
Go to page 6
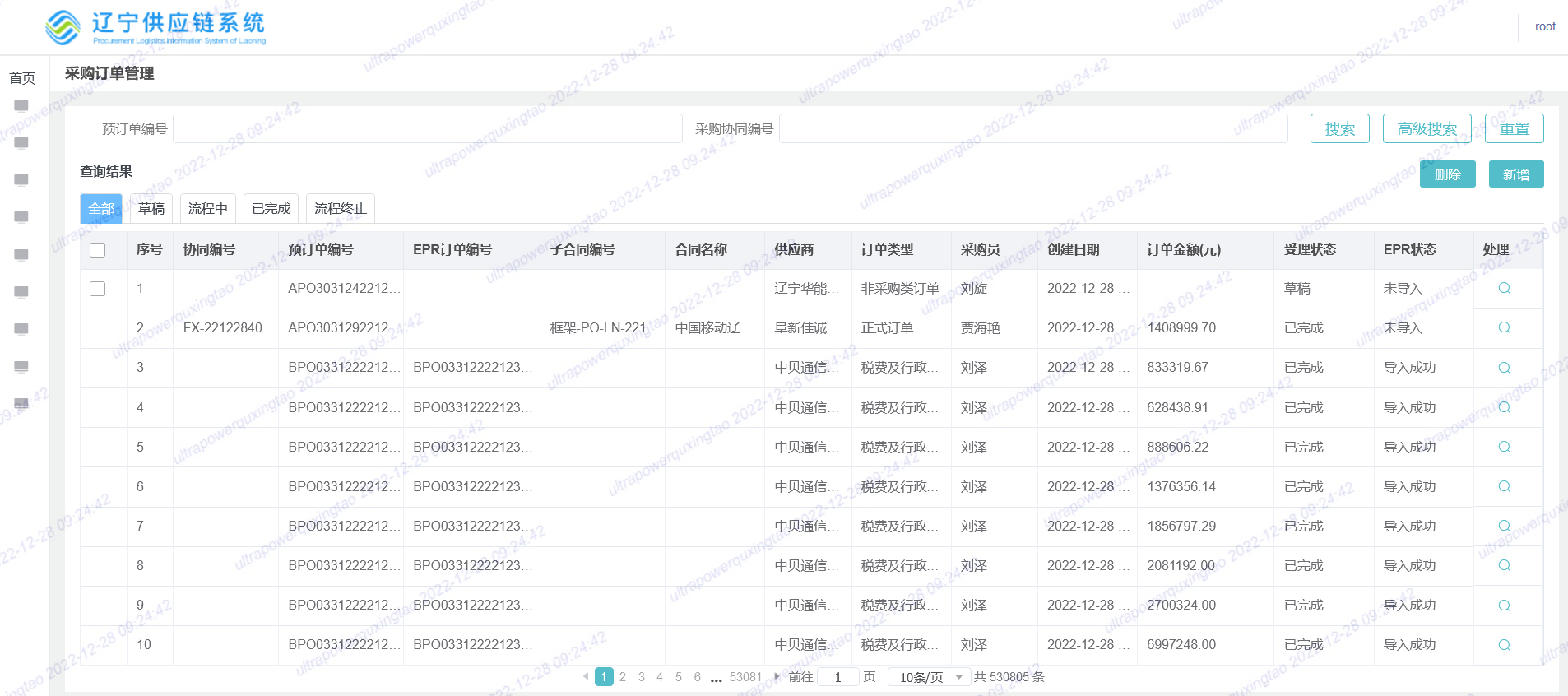[x=698, y=677]
